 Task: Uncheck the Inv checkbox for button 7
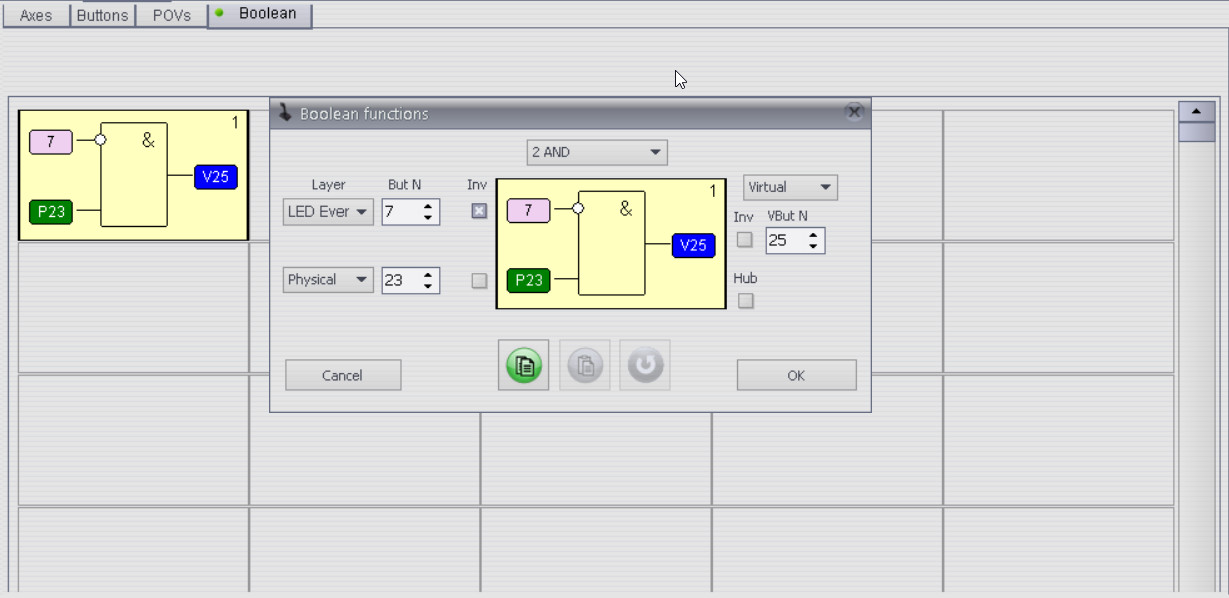coord(479,211)
